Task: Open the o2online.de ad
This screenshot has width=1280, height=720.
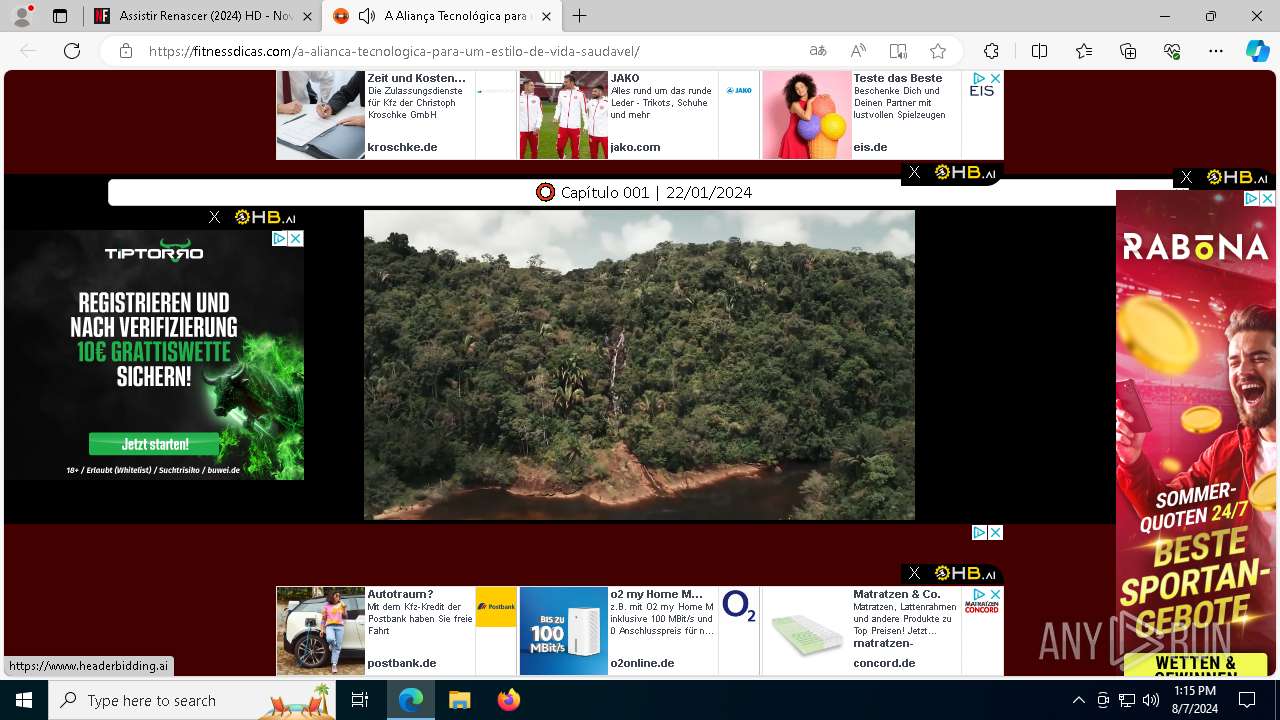Action: click(x=639, y=631)
